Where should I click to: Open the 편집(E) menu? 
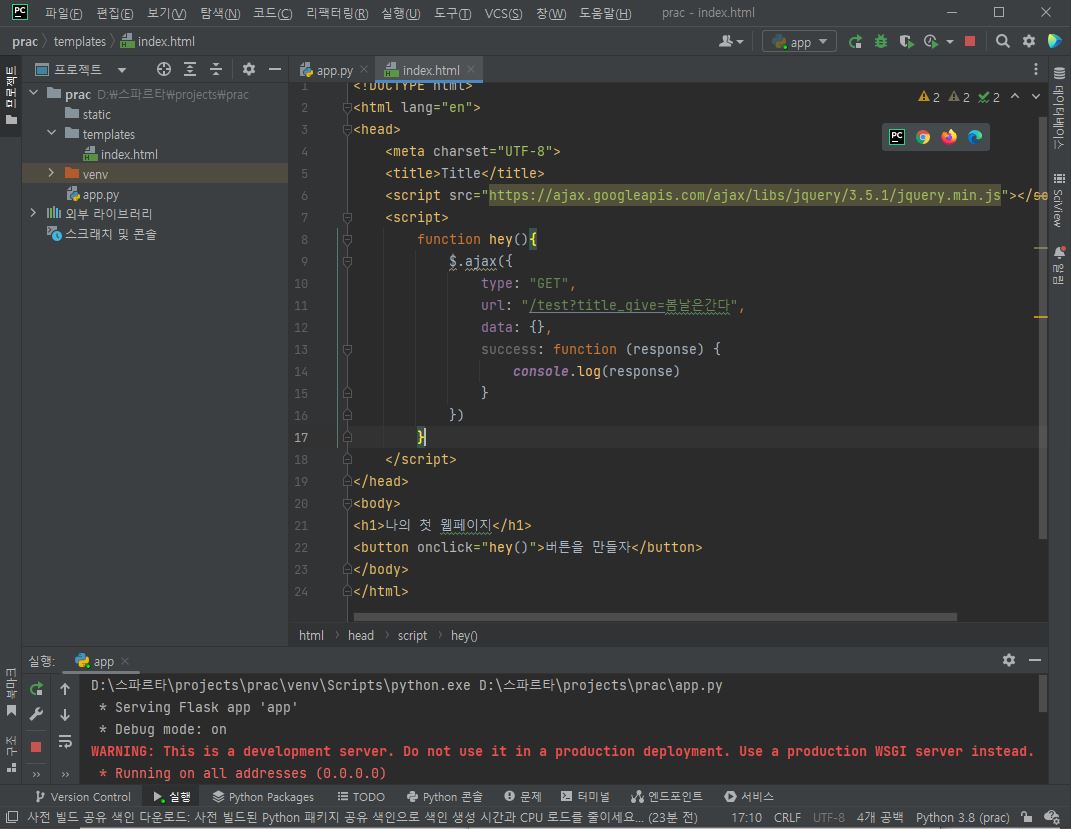coord(115,13)
